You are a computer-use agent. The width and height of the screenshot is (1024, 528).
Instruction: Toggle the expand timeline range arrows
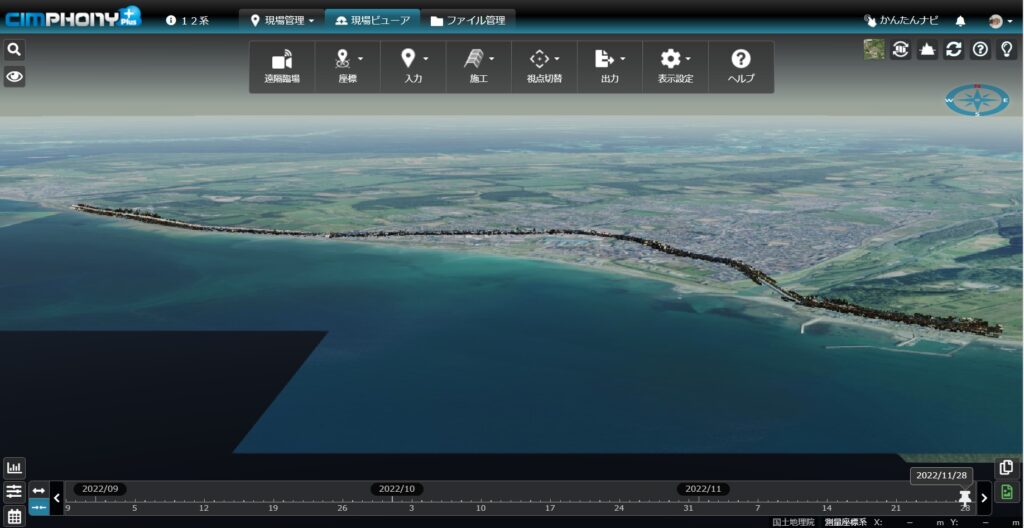point(39,490)
